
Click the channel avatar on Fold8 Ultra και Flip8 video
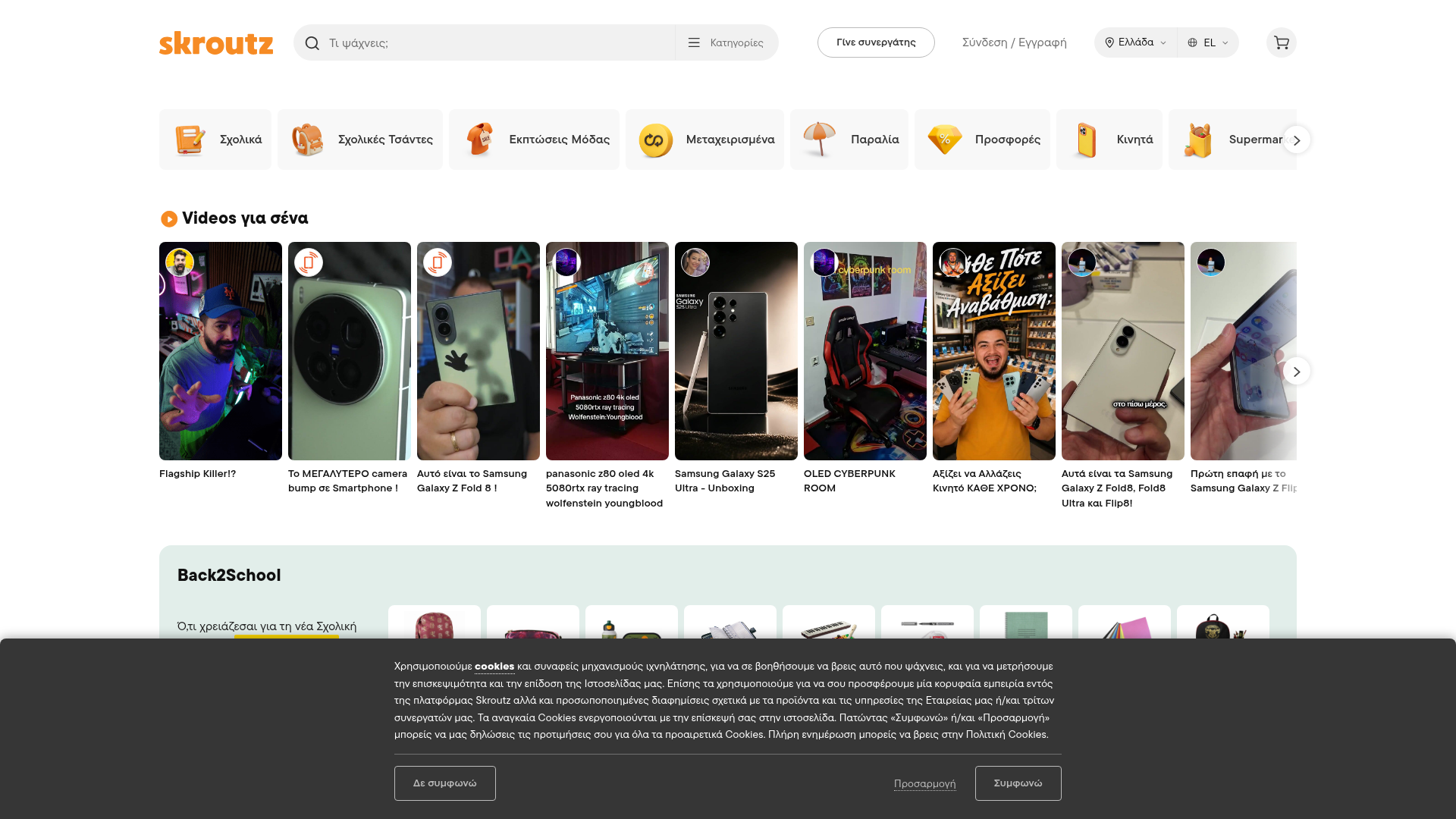click(1082, 262)
